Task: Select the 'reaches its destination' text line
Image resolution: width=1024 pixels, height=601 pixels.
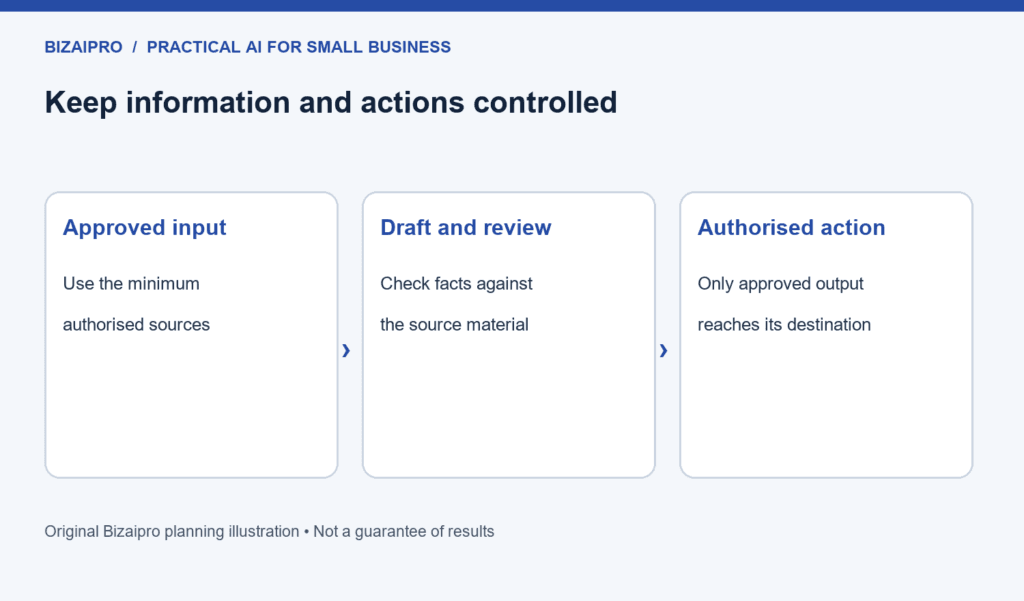Action: pyautogui.click(x=784, y=325)
